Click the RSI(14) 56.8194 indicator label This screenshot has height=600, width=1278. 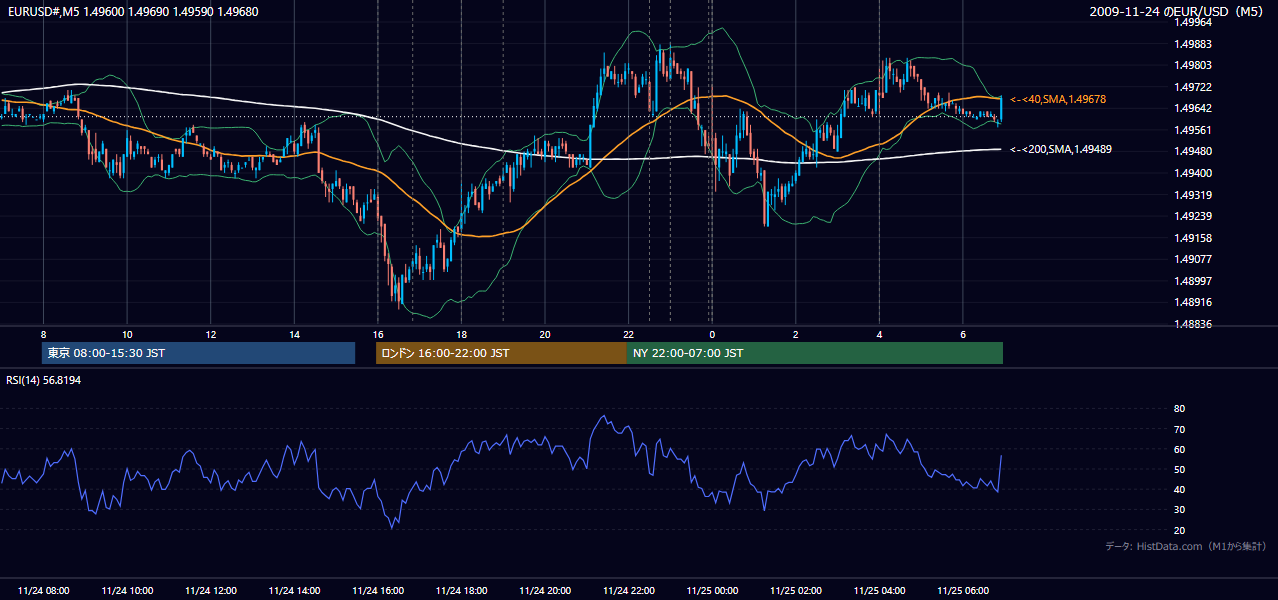[x=43, y=380]
